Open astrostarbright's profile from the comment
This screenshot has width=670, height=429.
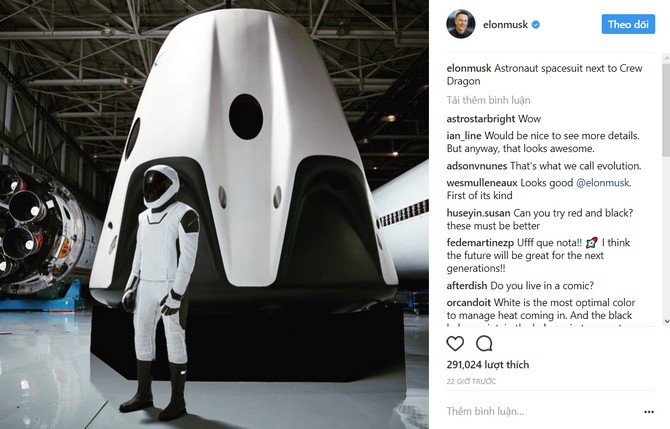click(x=481, y=119)
